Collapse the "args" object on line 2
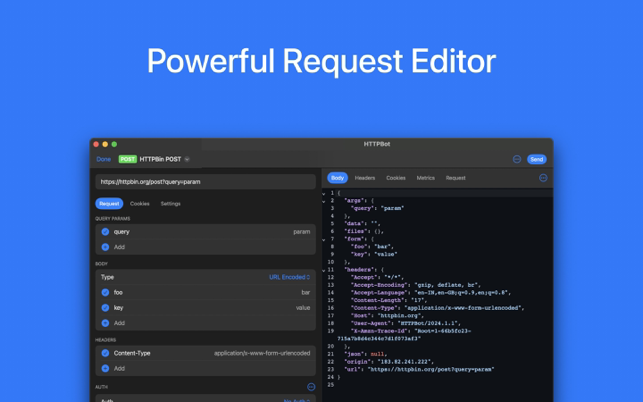The image size is (643, 402). [x=324, y=201]
